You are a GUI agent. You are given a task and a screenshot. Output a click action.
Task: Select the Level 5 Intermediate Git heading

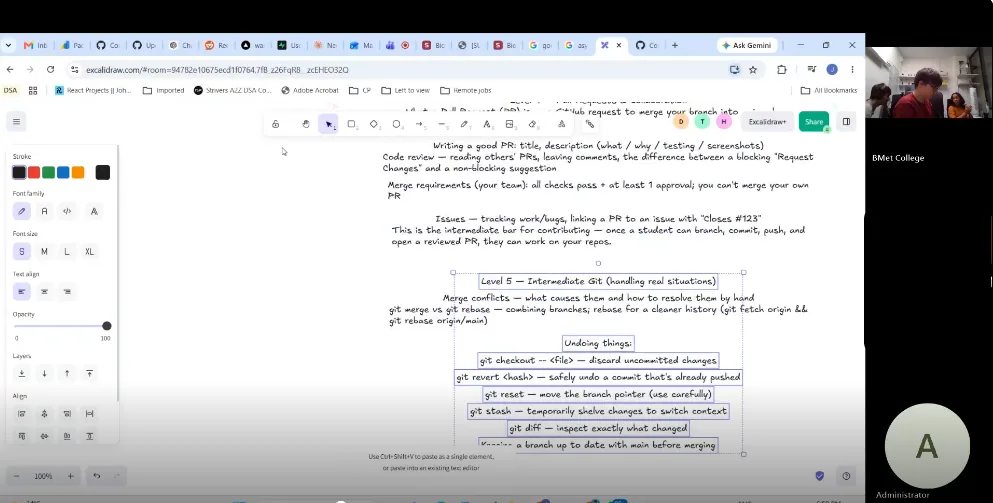598,281
